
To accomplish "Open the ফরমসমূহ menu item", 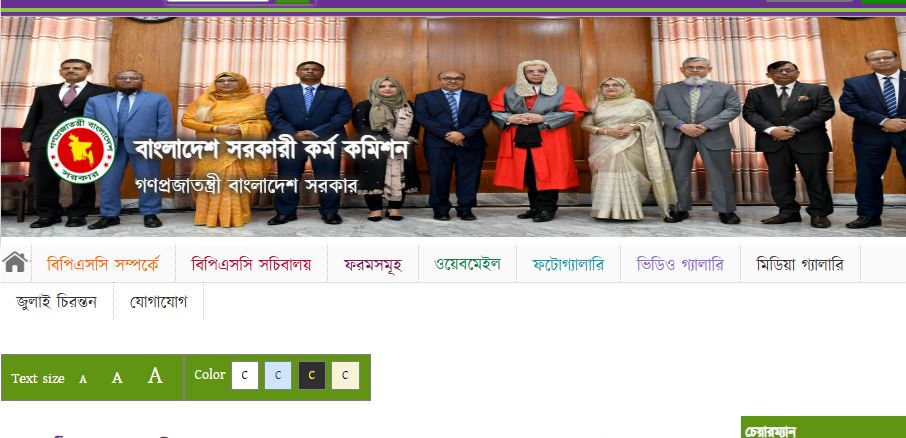I will click(x=373, y=264).
